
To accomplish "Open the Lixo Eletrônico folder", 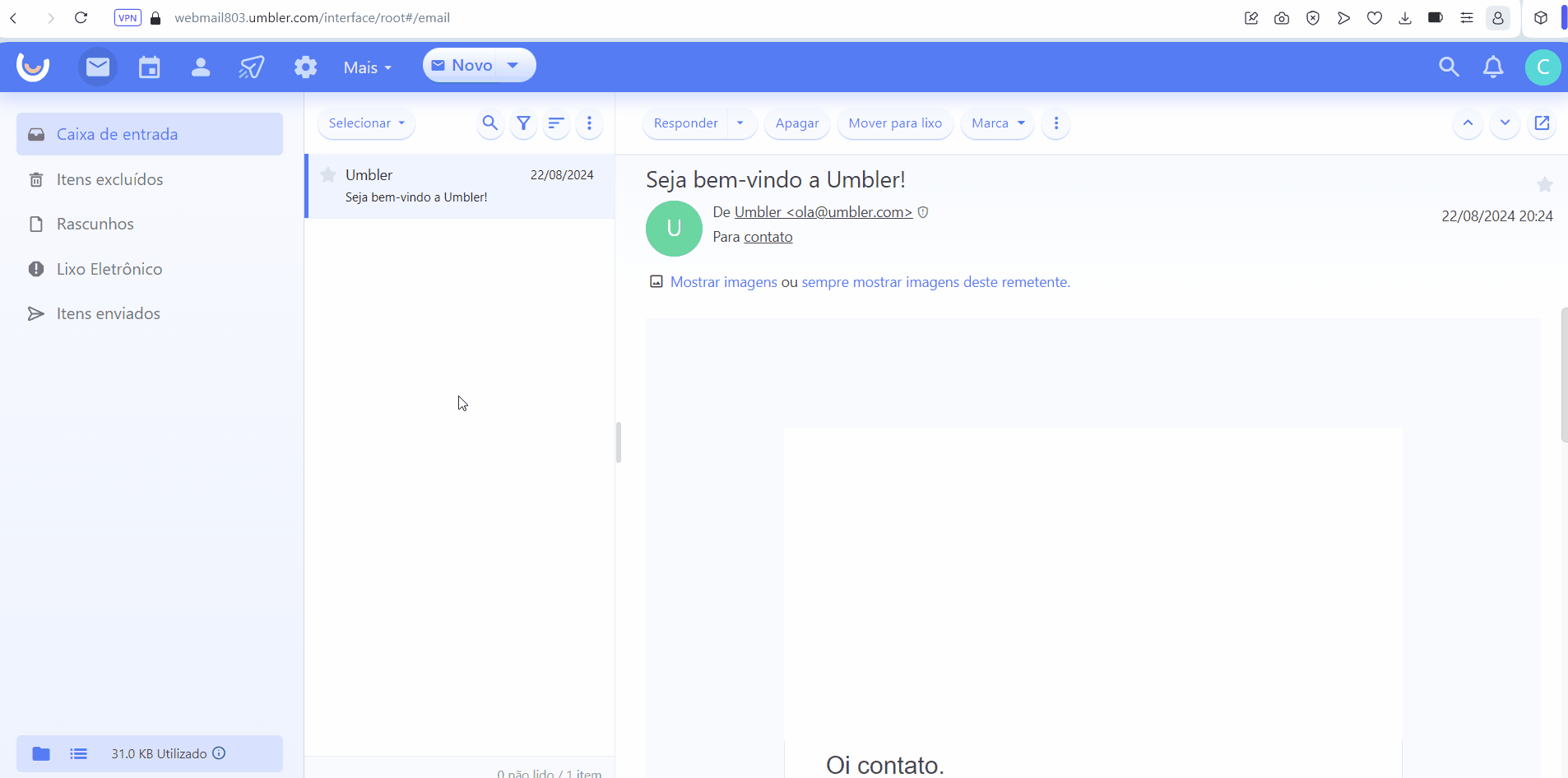I will pyautogui.click(x=150, y=269).
